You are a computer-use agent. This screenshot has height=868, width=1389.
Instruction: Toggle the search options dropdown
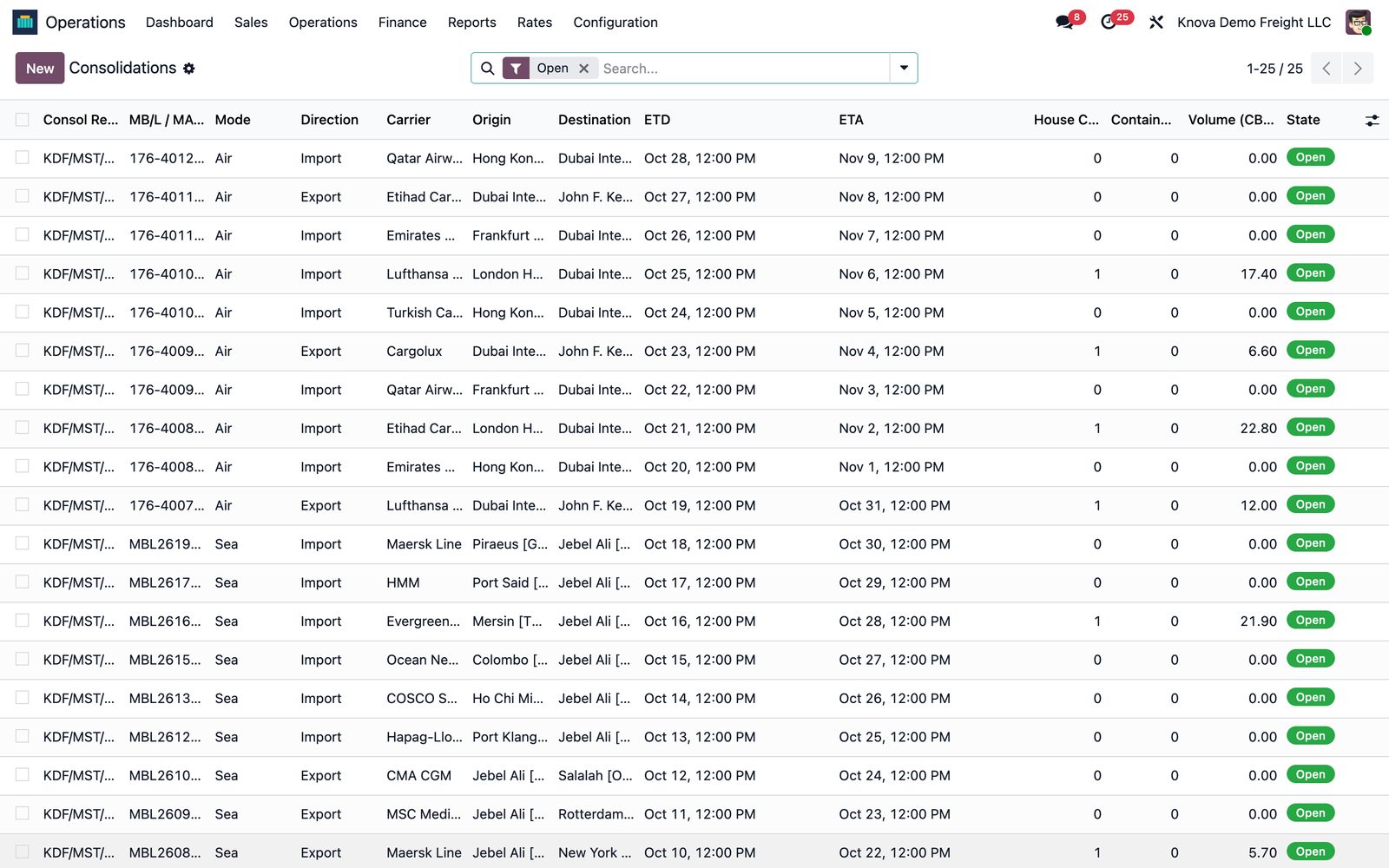click(904, 69)
